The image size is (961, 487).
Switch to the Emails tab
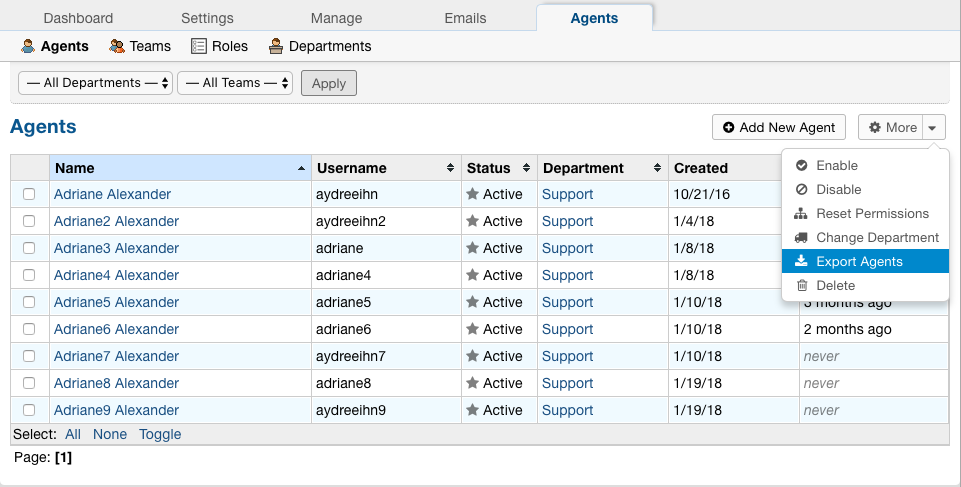tap(465, 18)
